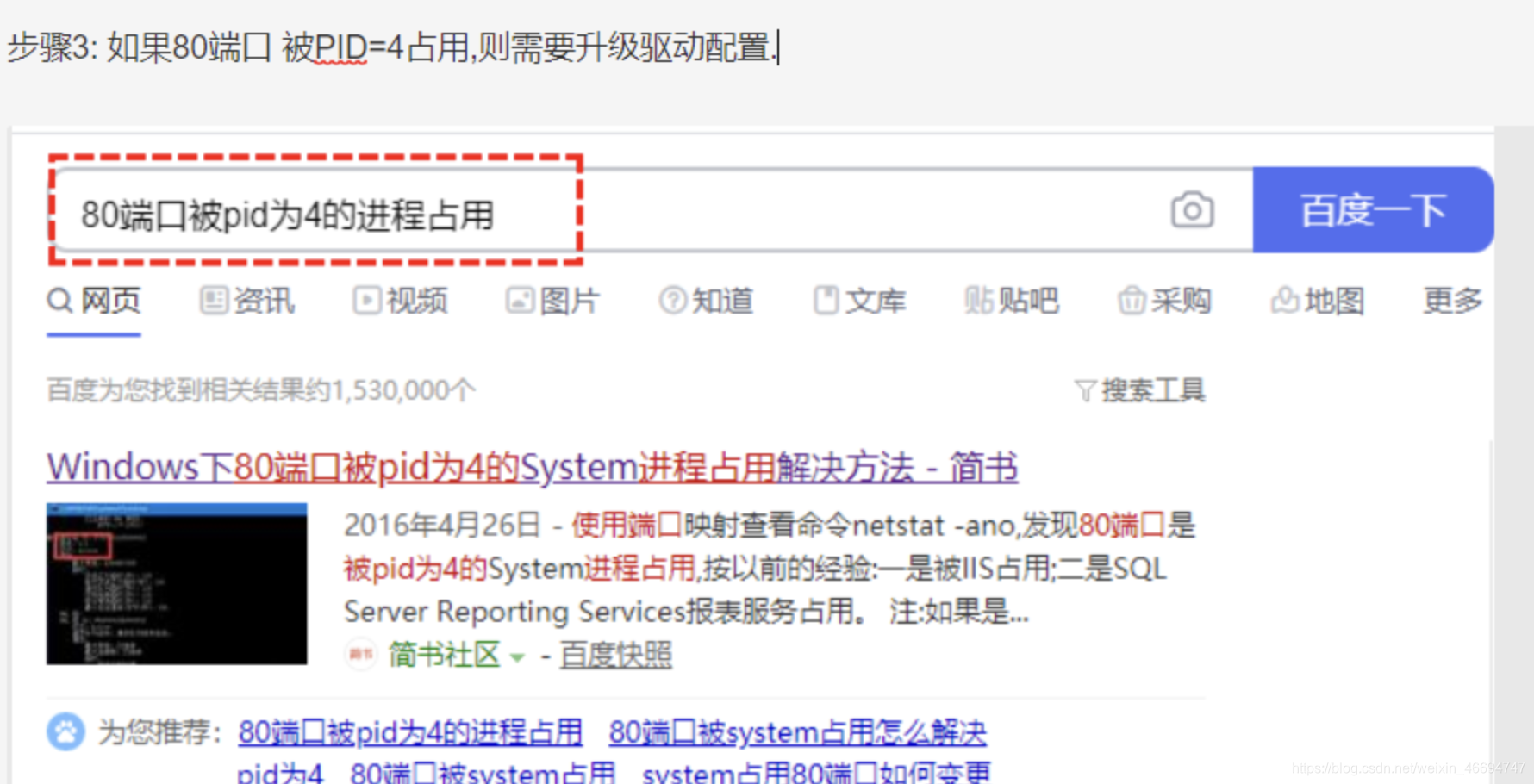This screenshot has width=1534, height=784.
Task: Click the black command-prompt result thumbnail
Action: coord(177,584)
